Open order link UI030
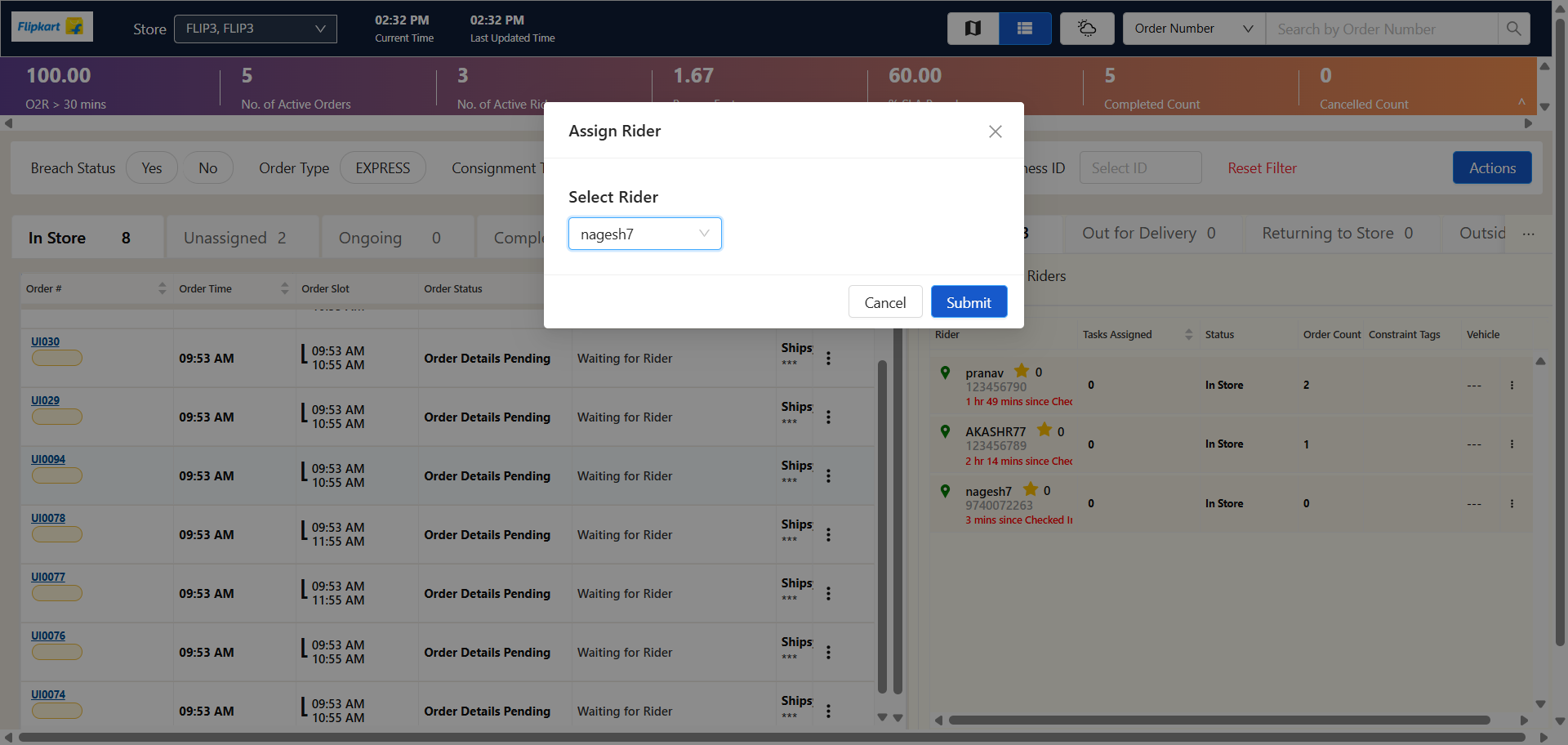 pyautogui.click(x=45, y=341)
